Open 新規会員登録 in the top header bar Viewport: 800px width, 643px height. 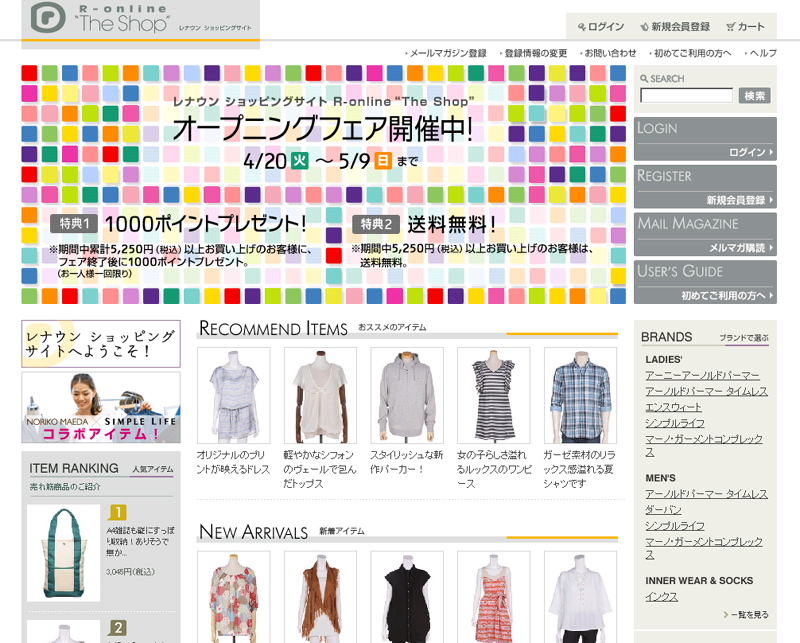[674, 27]
